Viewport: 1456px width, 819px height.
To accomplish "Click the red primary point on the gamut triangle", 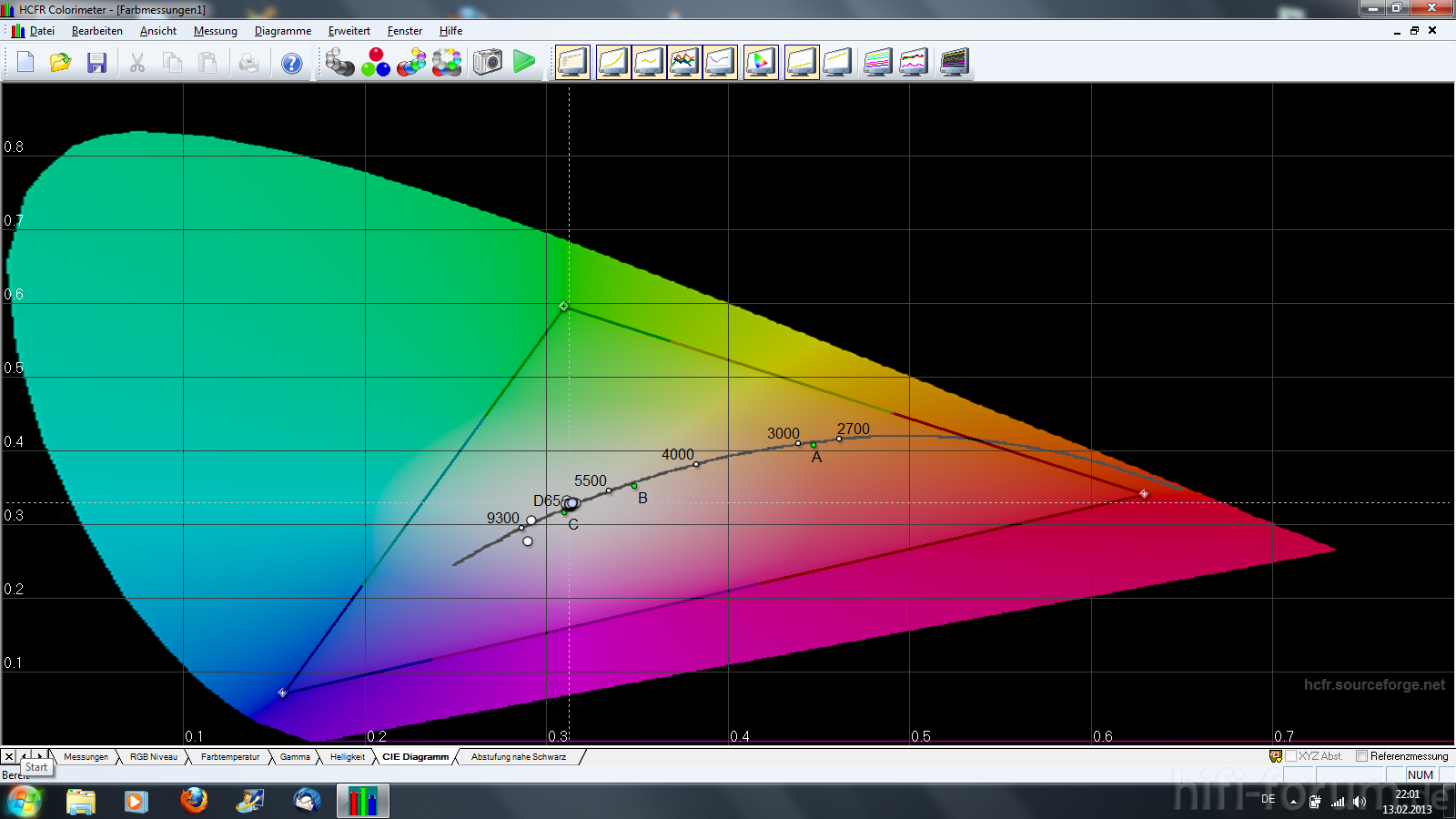I will (1144, 494).
